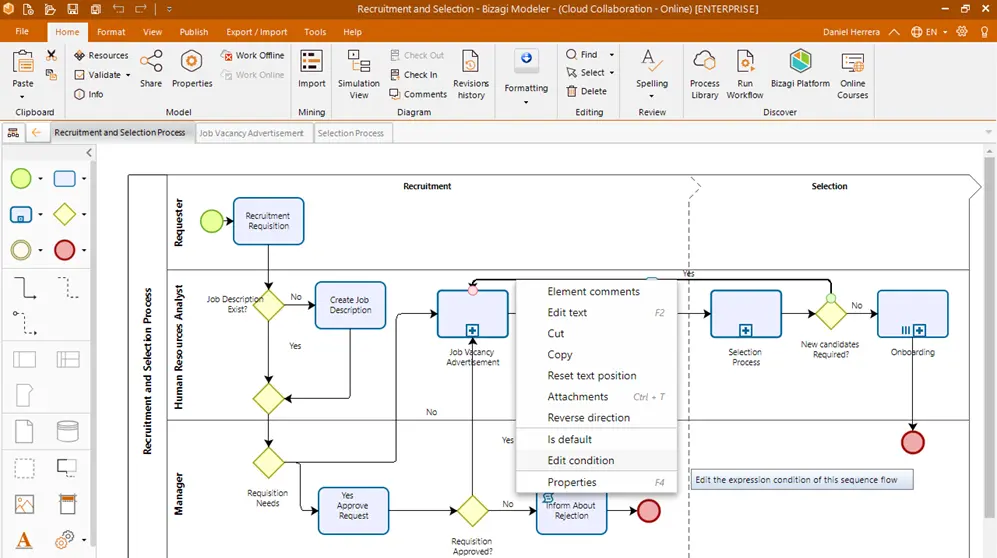Viewport: 997px width, 558px height.
Task: Open Resources in the Model group
Action: tap(101, 55)
